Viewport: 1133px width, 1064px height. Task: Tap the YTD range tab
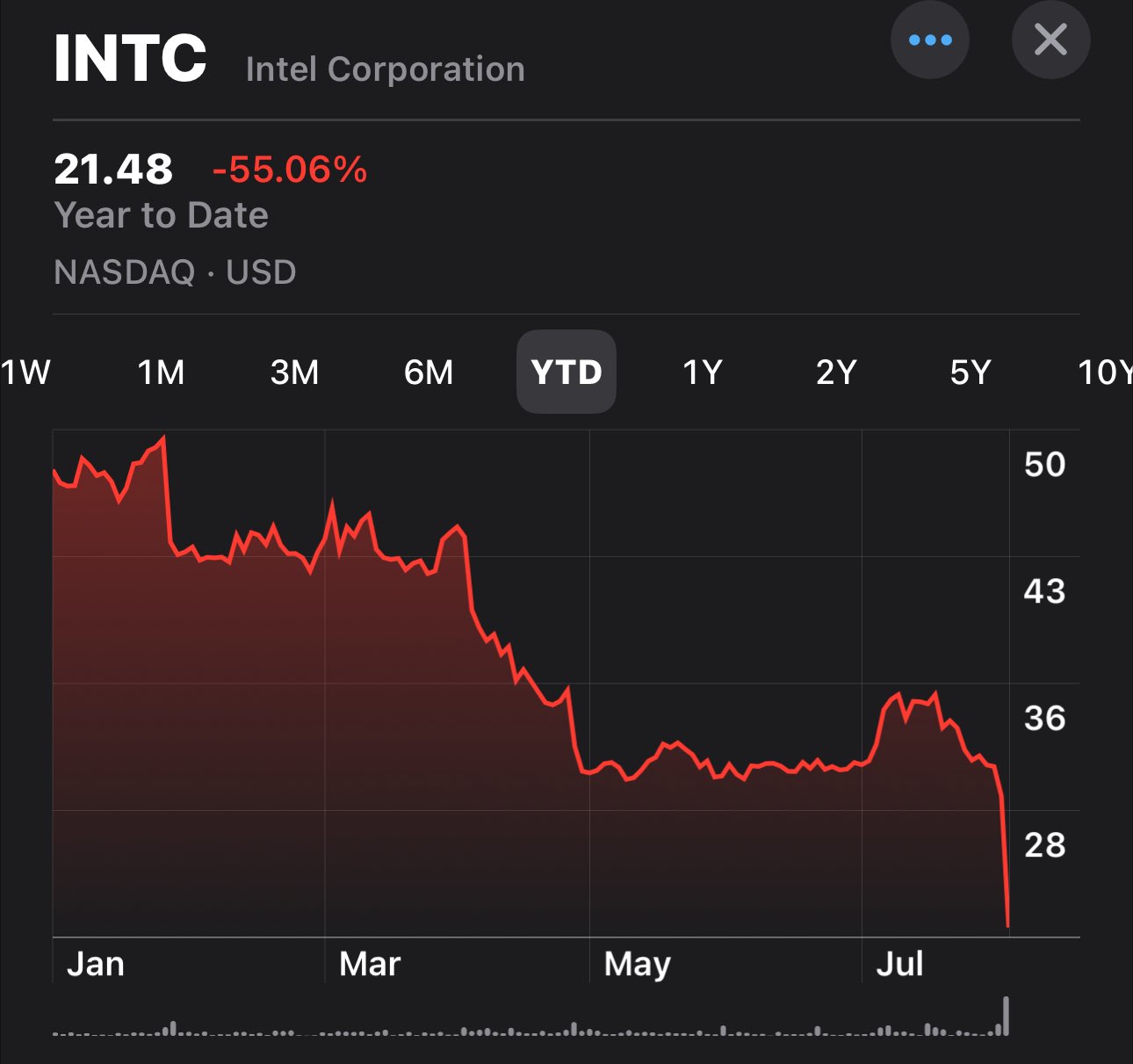pos(566,373)
